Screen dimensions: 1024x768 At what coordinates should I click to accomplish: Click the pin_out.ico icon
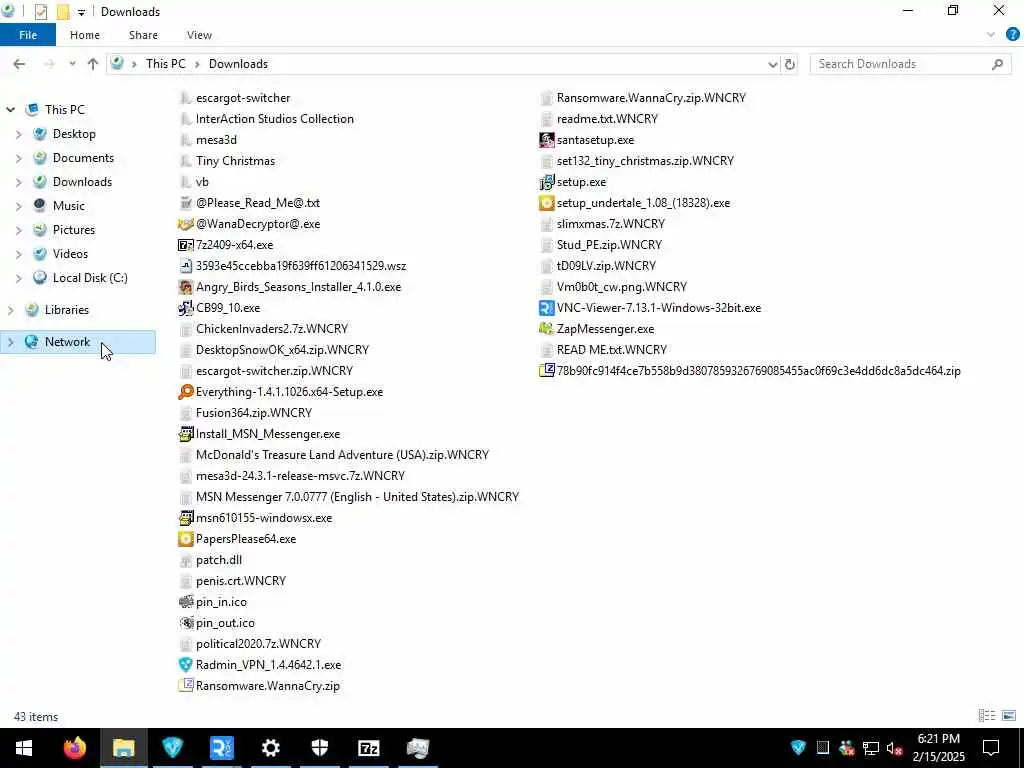click(185, 622)
